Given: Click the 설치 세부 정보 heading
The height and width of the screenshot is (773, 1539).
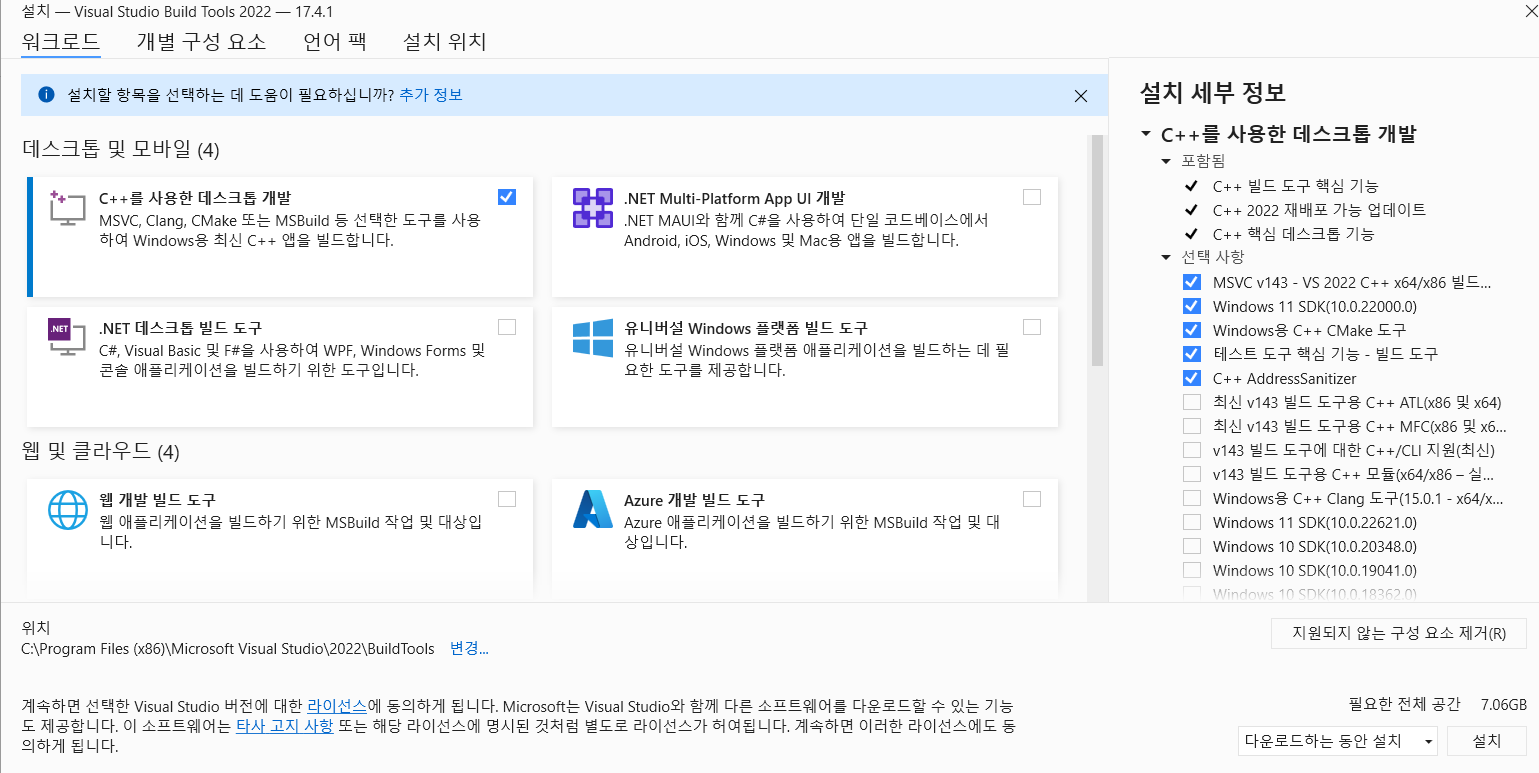Looking at the screenshot, I should pos(1213,93).
